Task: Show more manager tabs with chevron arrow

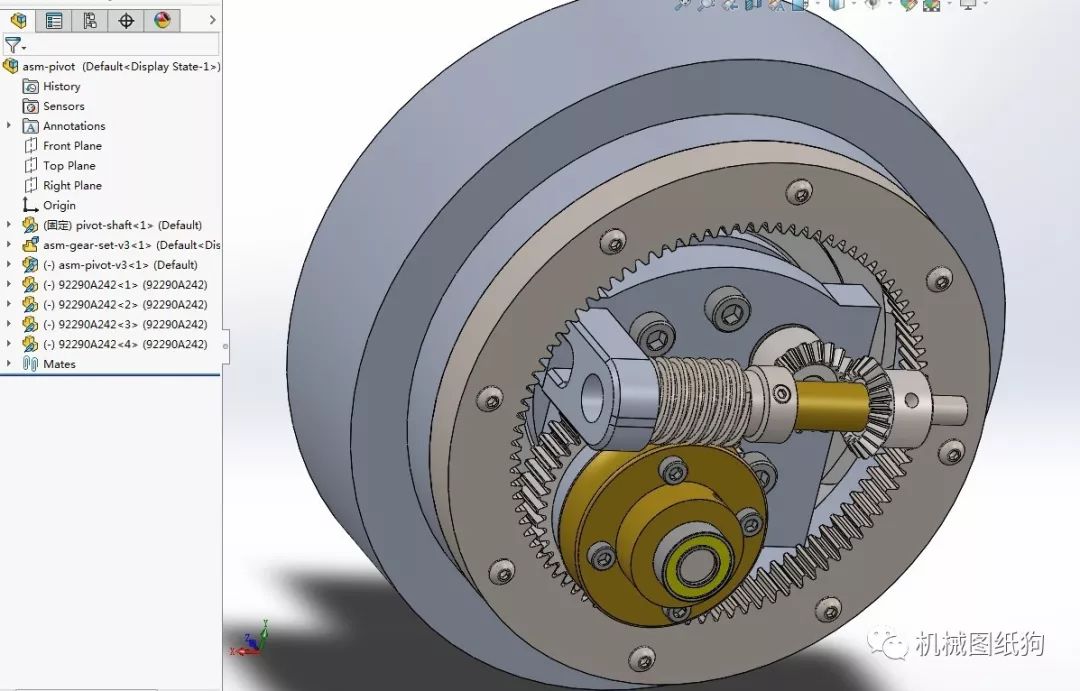Action: 213,21
